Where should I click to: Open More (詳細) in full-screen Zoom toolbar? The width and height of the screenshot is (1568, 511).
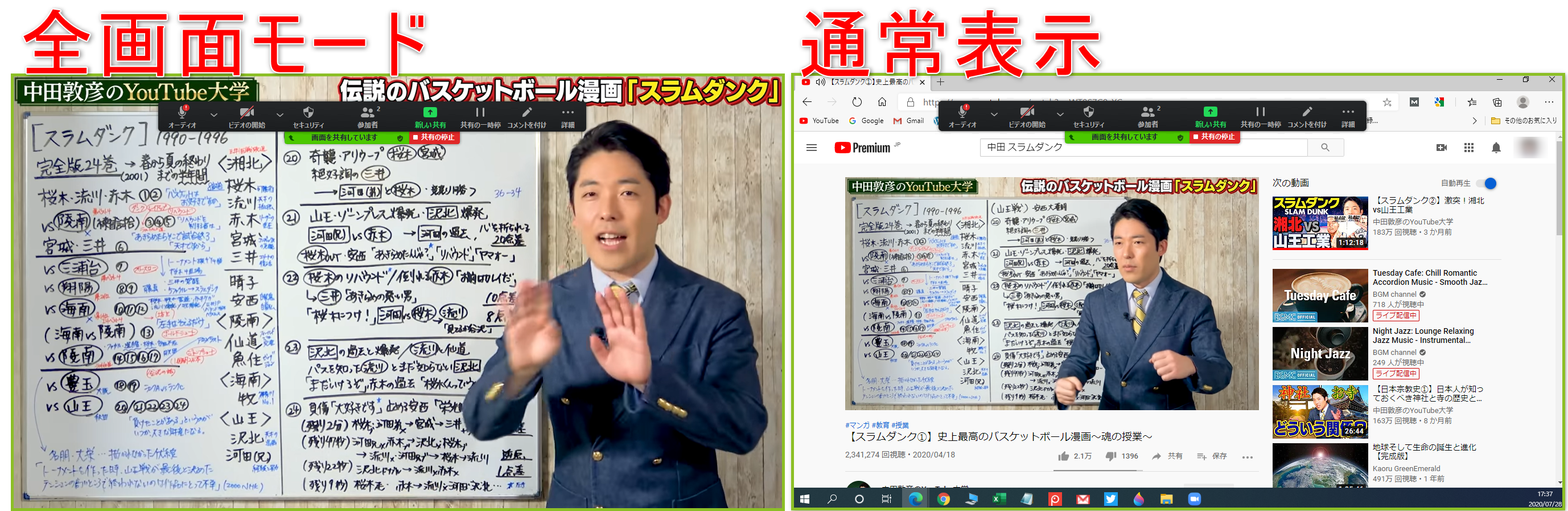point(568,116)
